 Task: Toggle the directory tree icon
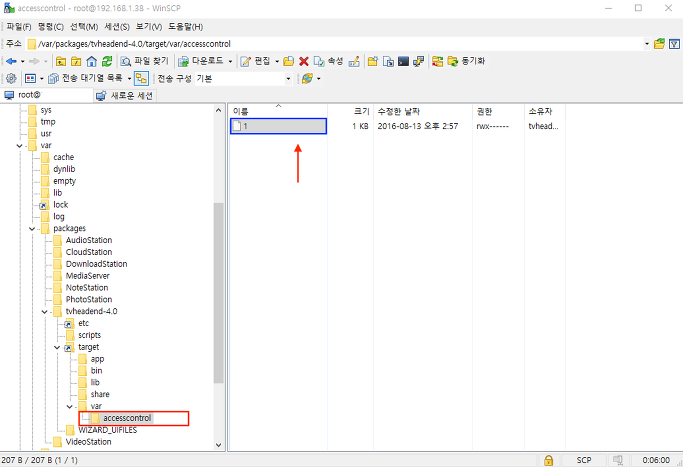tap(141, 78)
